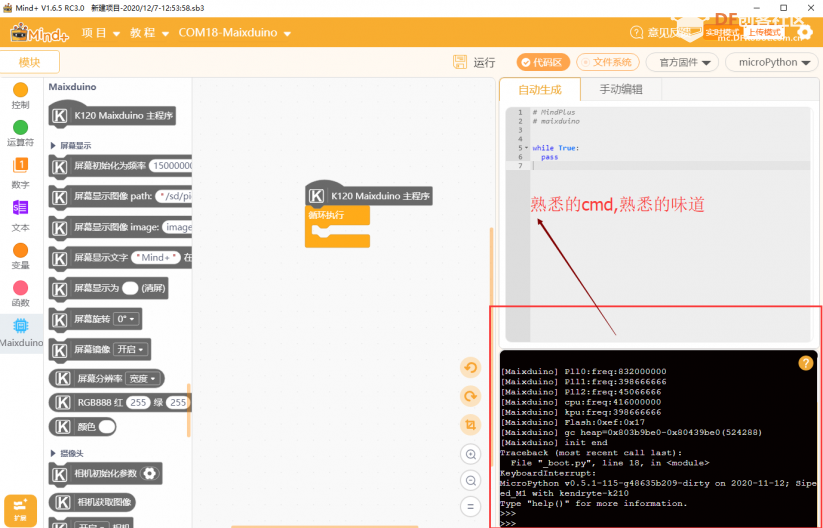Select 屏幕显示为 (清屏) block

click(108, 288)
